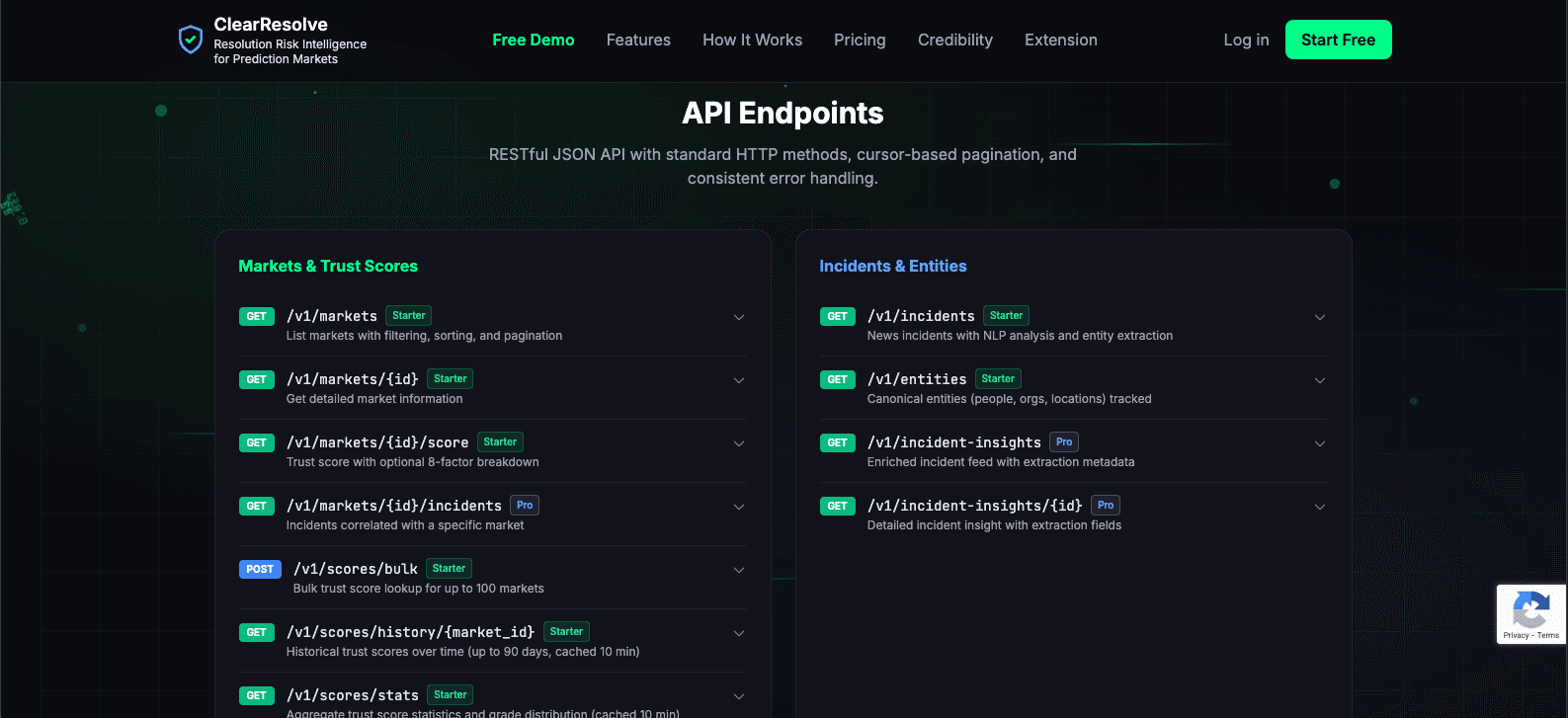The height and width of the screenshot is (718, 1568).
Task: Click 'Trust score with optional 8-factor breakdown'
Action: click(413, 462)
